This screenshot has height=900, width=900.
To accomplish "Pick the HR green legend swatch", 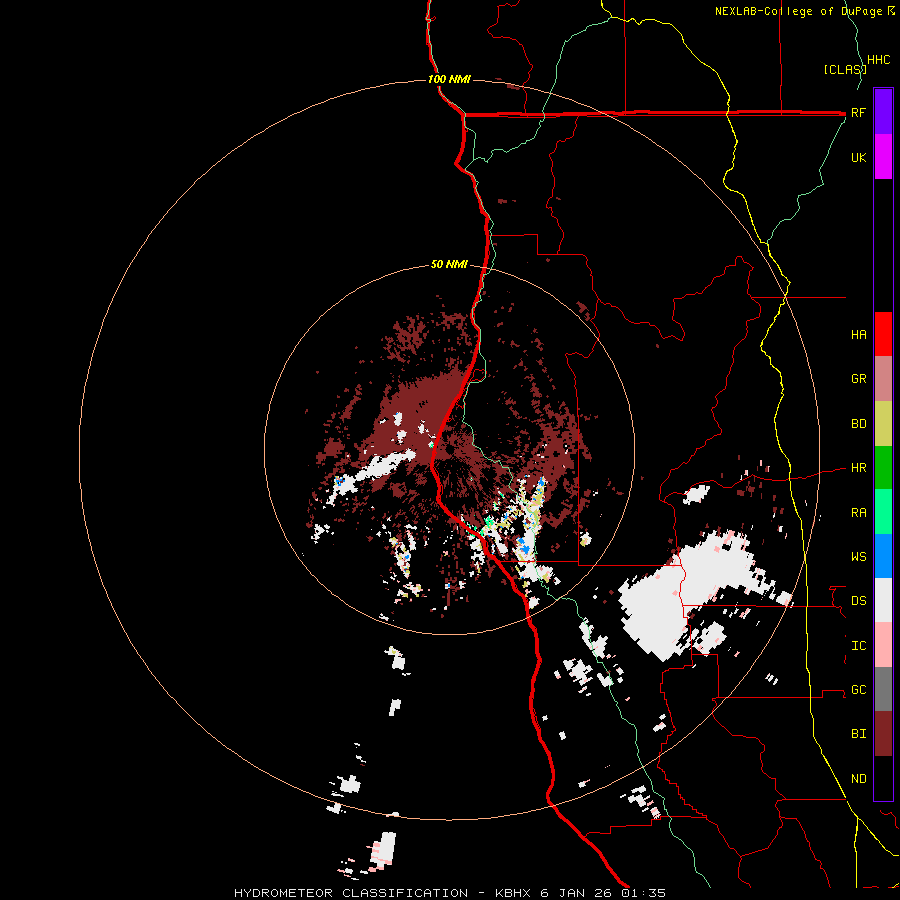I will tap(883, 468).
